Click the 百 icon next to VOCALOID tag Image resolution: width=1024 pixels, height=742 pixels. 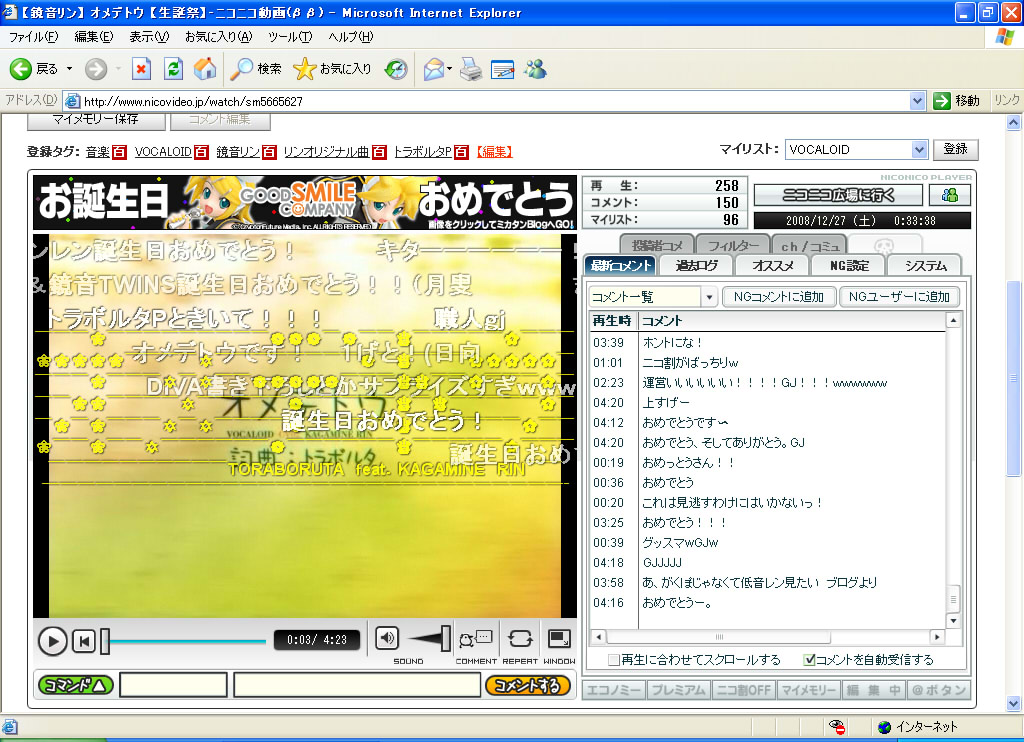pos(201,152)
